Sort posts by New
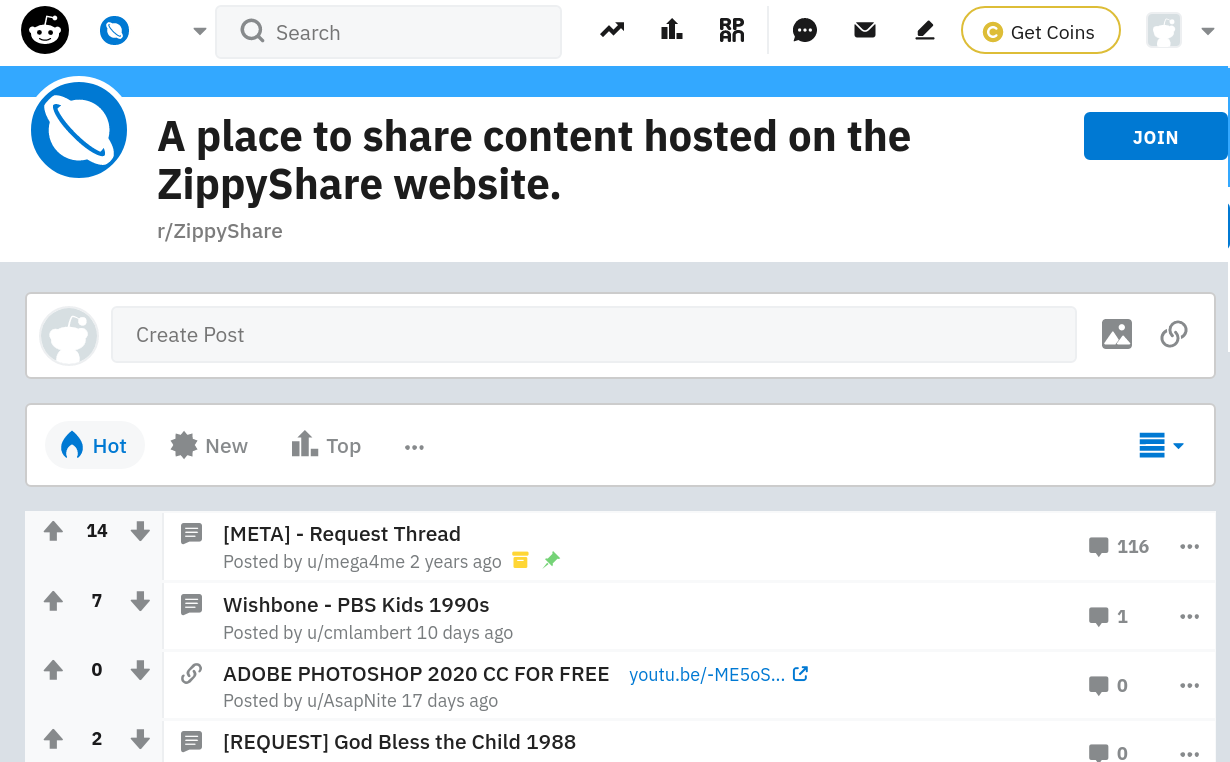 click(x=209, y=446)
